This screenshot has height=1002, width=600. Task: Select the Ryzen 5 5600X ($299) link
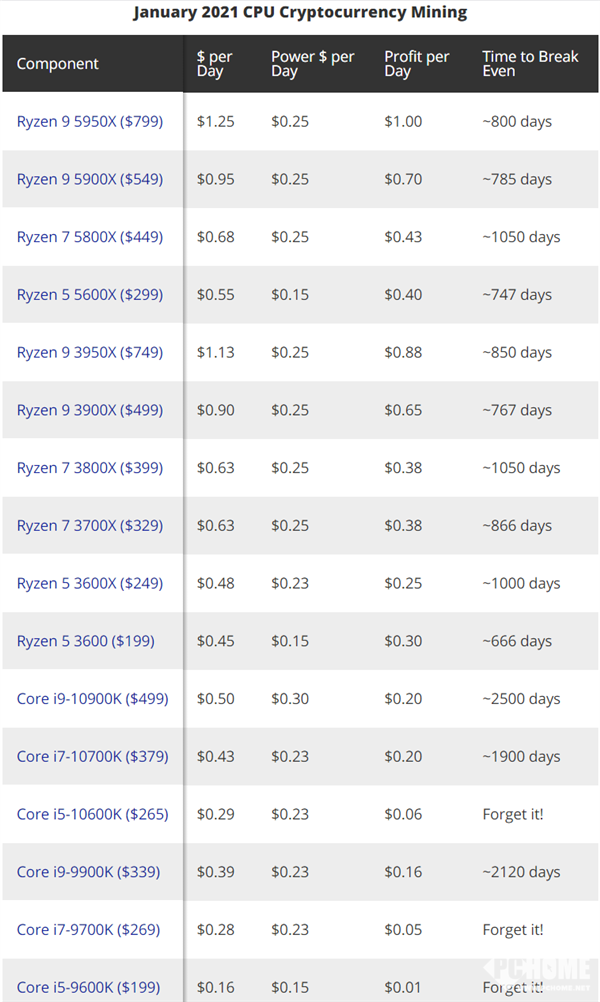click(x=89, y=295)
